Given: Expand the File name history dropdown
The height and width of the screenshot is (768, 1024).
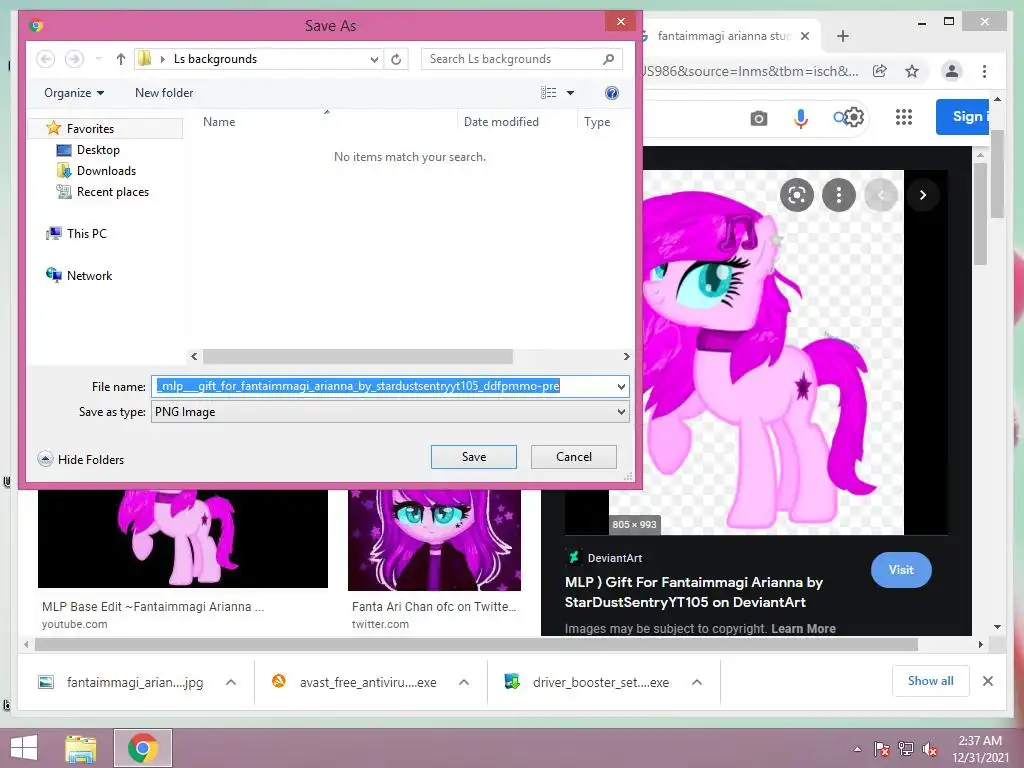Looking at the screenshot, I should [621, 387].
